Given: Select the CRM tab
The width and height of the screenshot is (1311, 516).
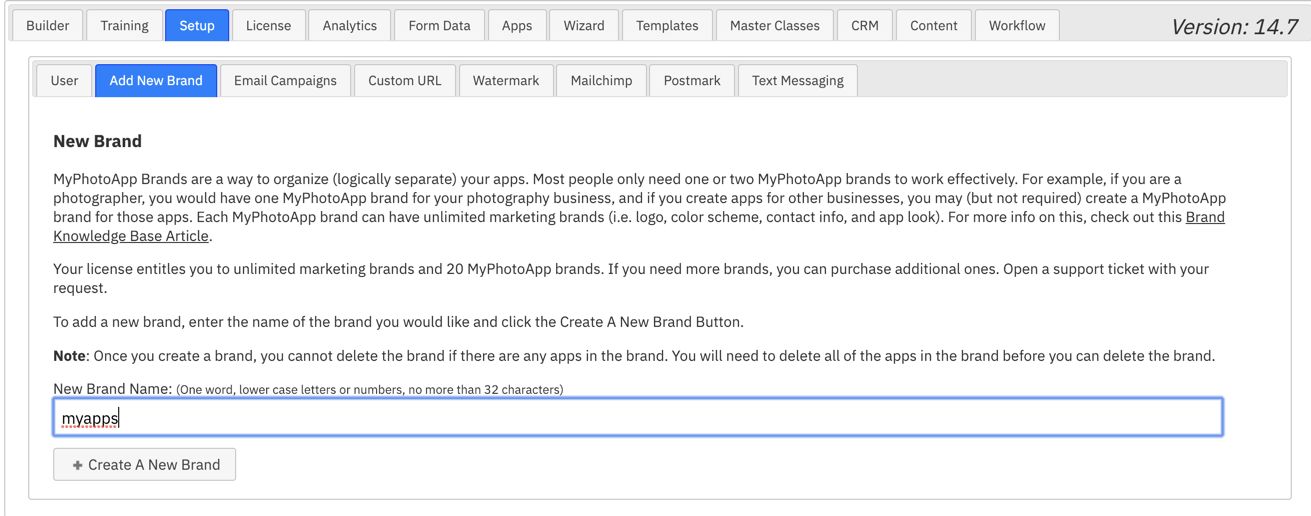Looking at the screenshot, I should 865,25.
